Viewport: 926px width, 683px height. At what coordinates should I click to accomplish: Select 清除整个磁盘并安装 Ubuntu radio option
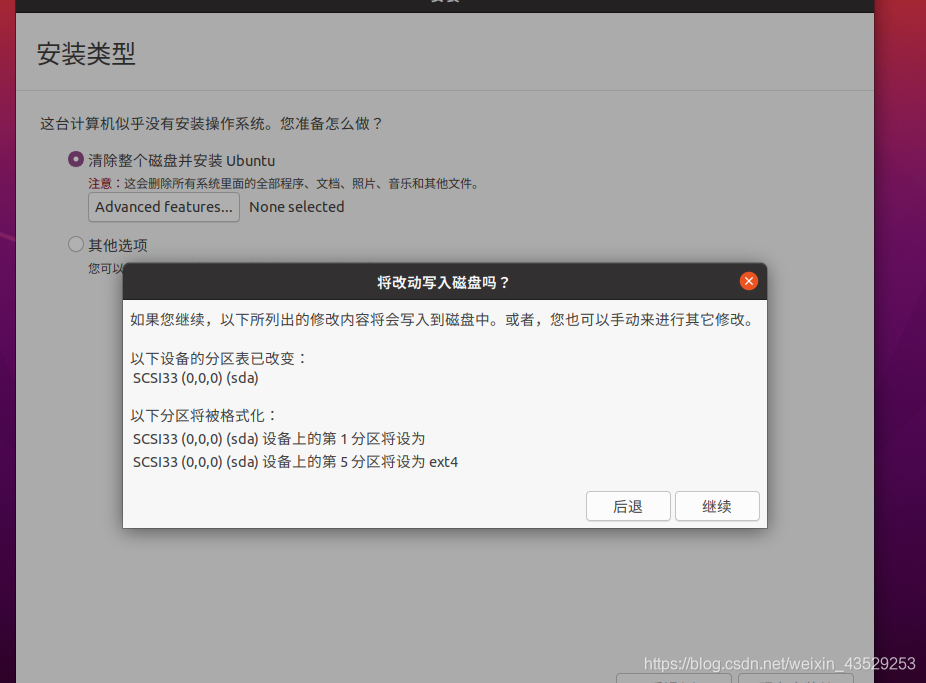click(x=76, y=159)
